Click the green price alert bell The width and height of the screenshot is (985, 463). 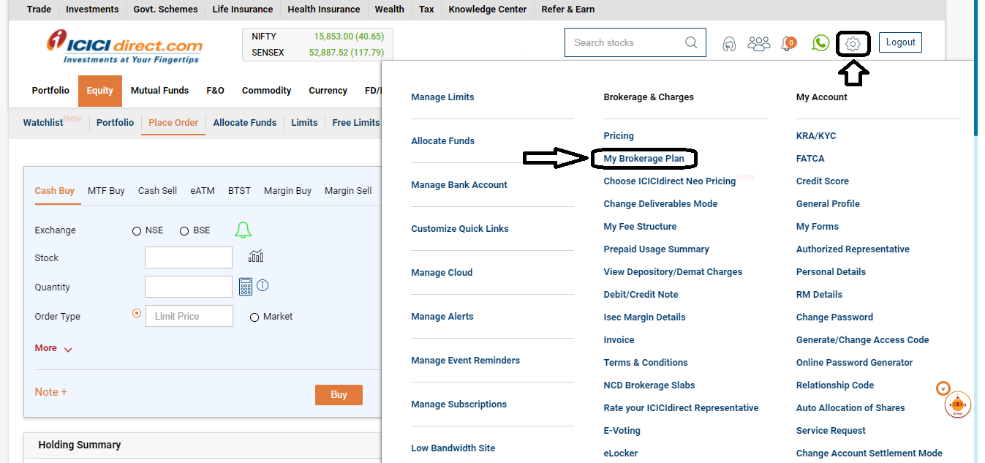coord(243,230)
